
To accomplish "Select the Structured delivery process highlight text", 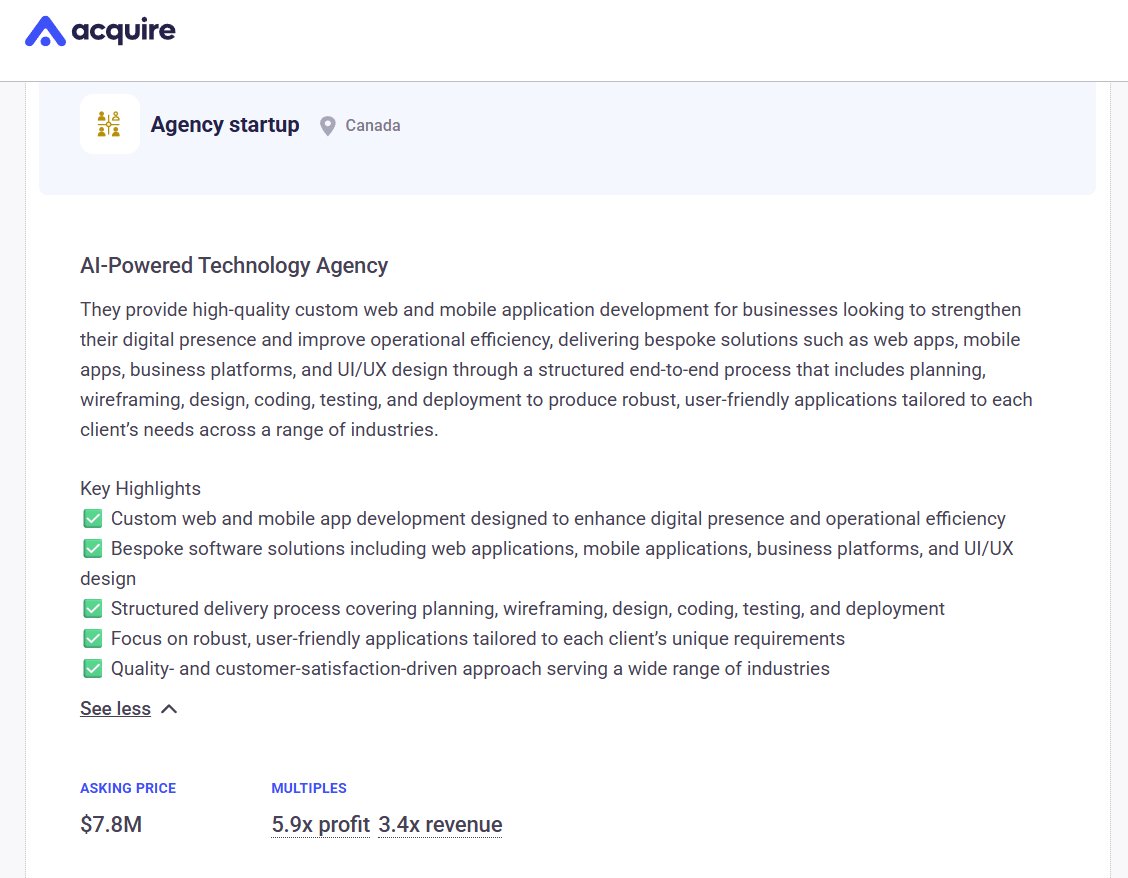I will 527,609.
